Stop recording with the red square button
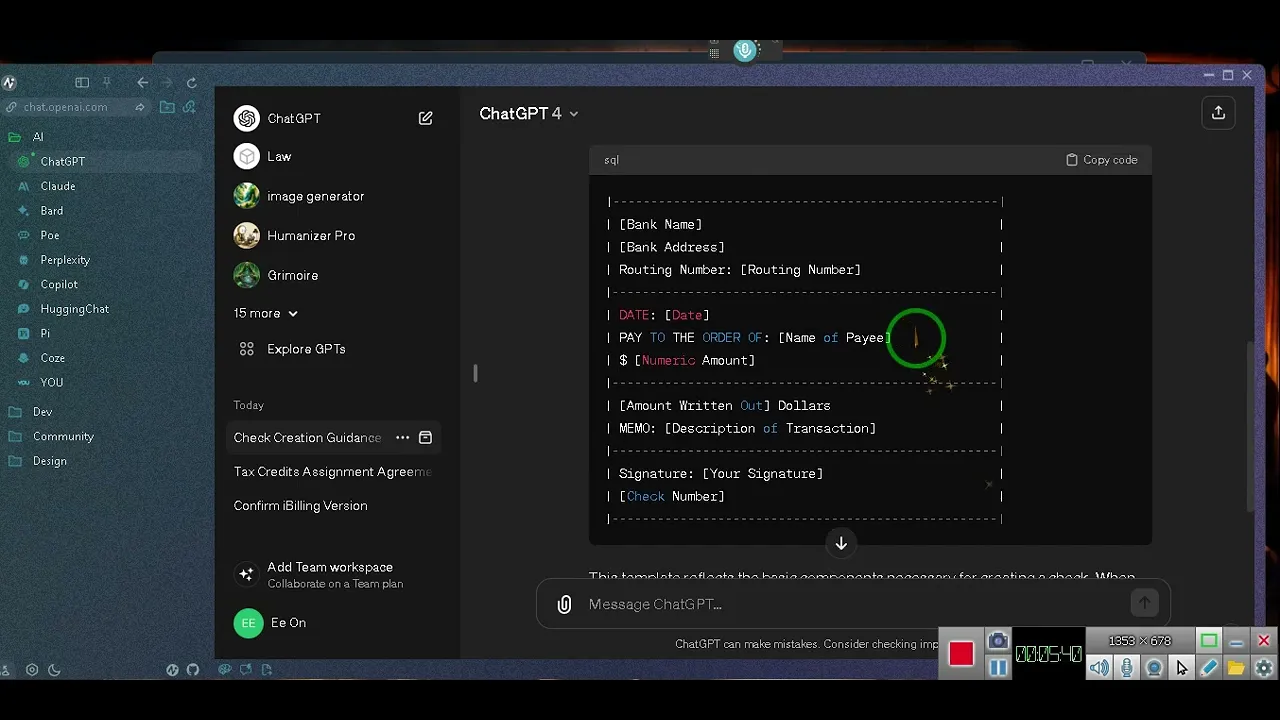This screenshot has height=720, width=1280. coord(961,653)
